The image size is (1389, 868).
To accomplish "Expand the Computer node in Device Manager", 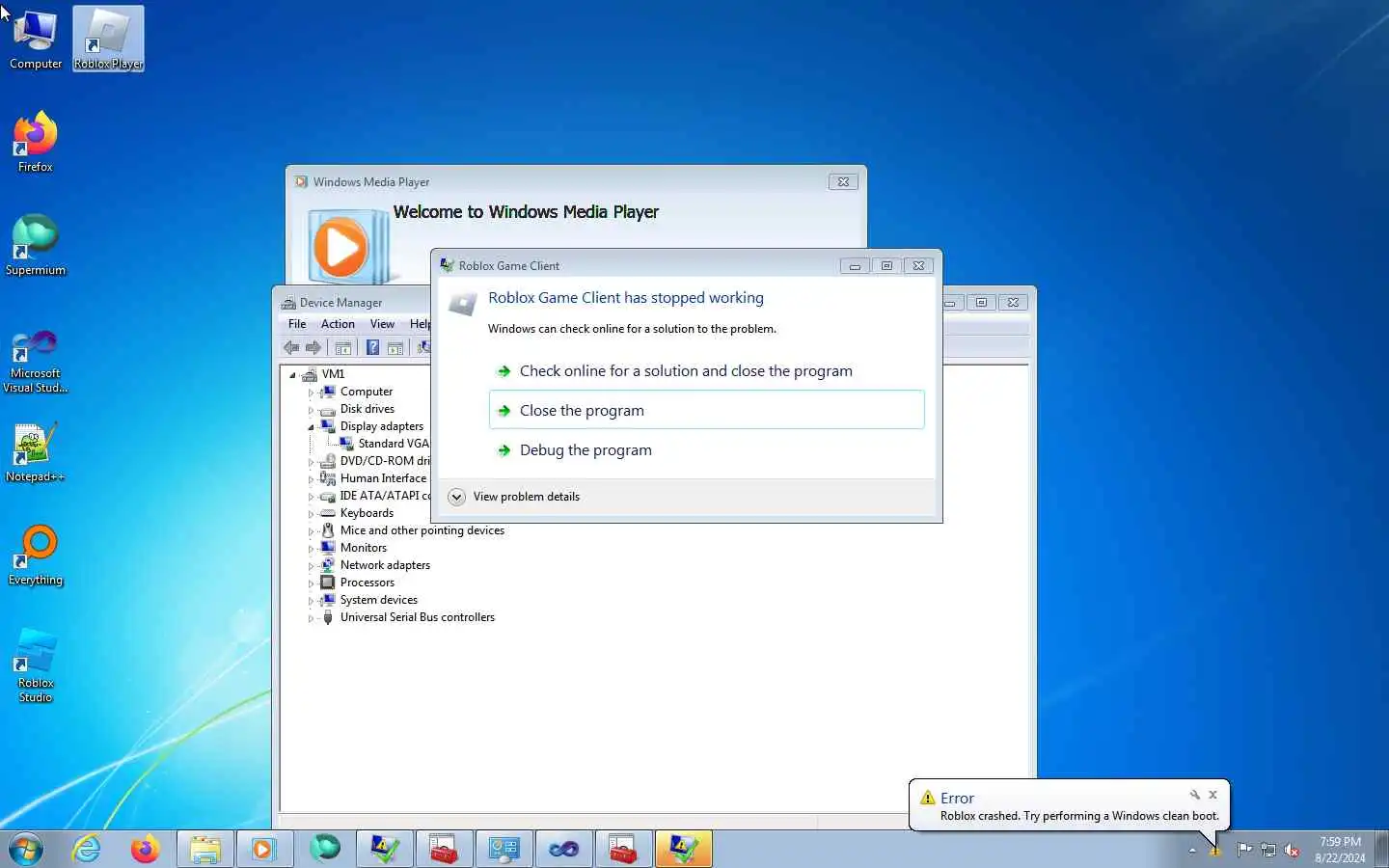I will (x=311, y=393).
